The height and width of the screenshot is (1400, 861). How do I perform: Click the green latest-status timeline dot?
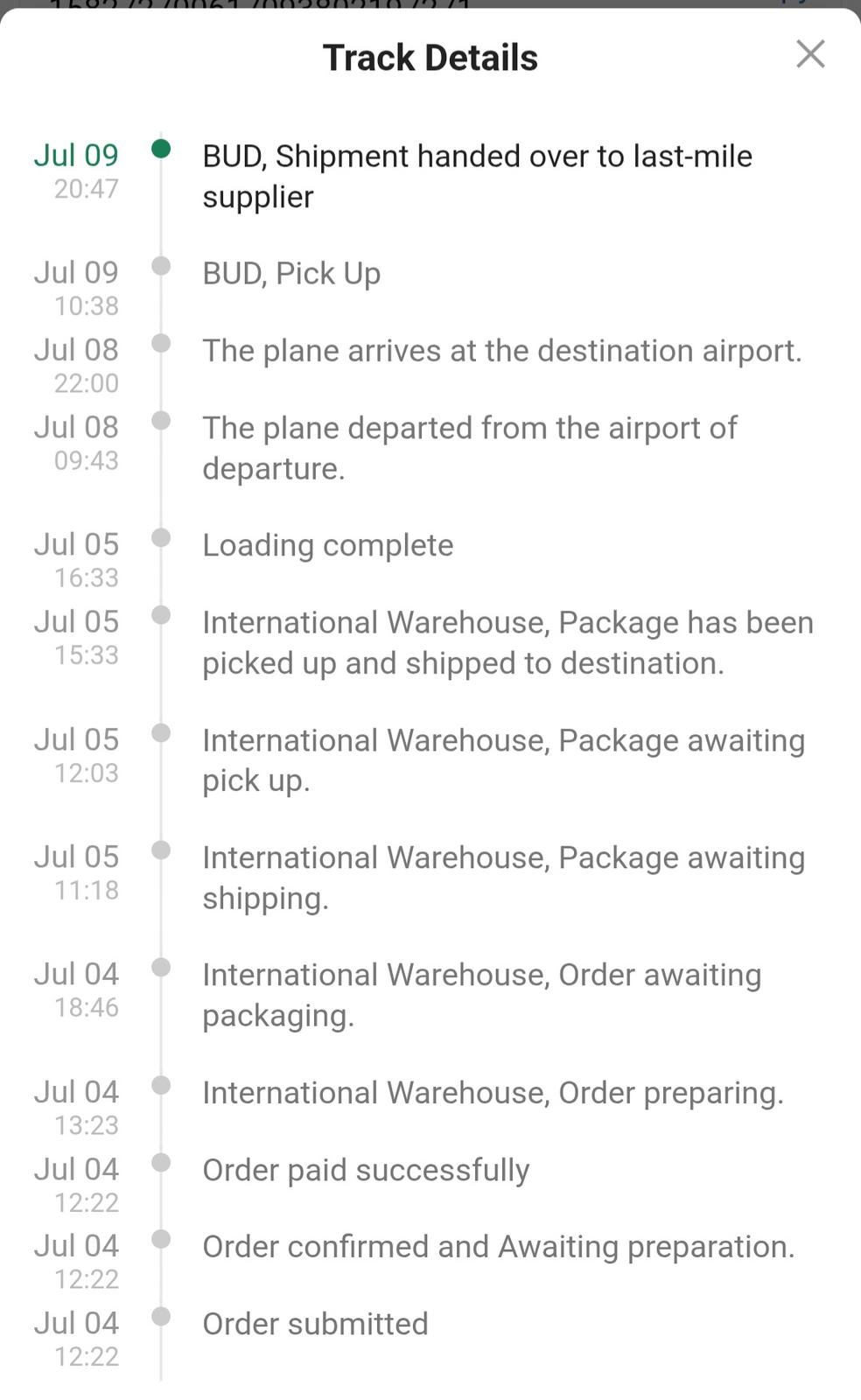(161, 148)
